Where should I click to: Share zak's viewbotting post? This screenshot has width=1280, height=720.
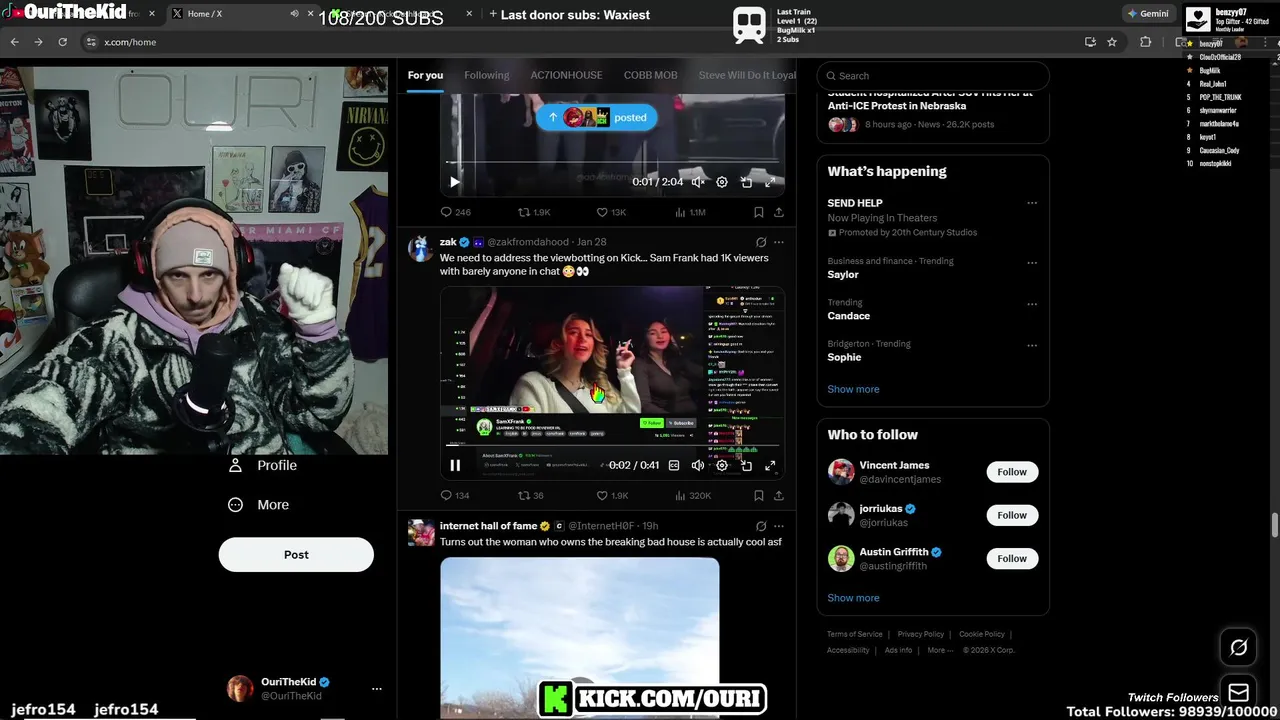[x=779, y=495]
